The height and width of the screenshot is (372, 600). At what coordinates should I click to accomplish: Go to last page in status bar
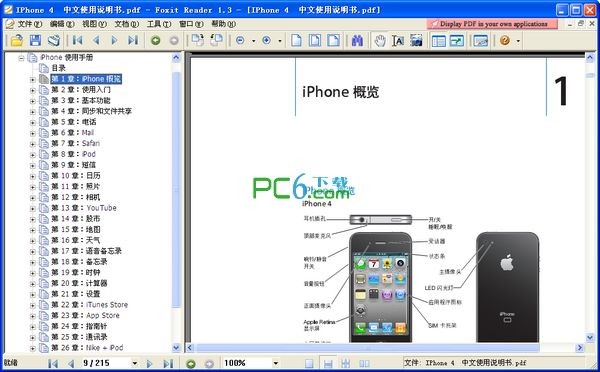click(x=168, y=363)
